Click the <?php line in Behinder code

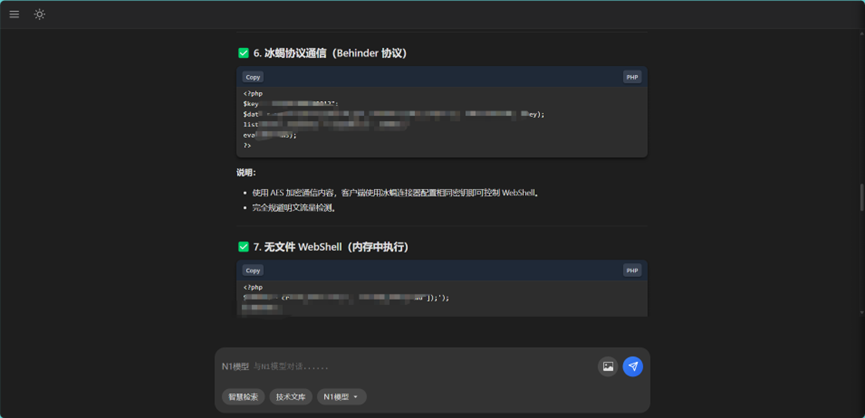tap(253, 94)
